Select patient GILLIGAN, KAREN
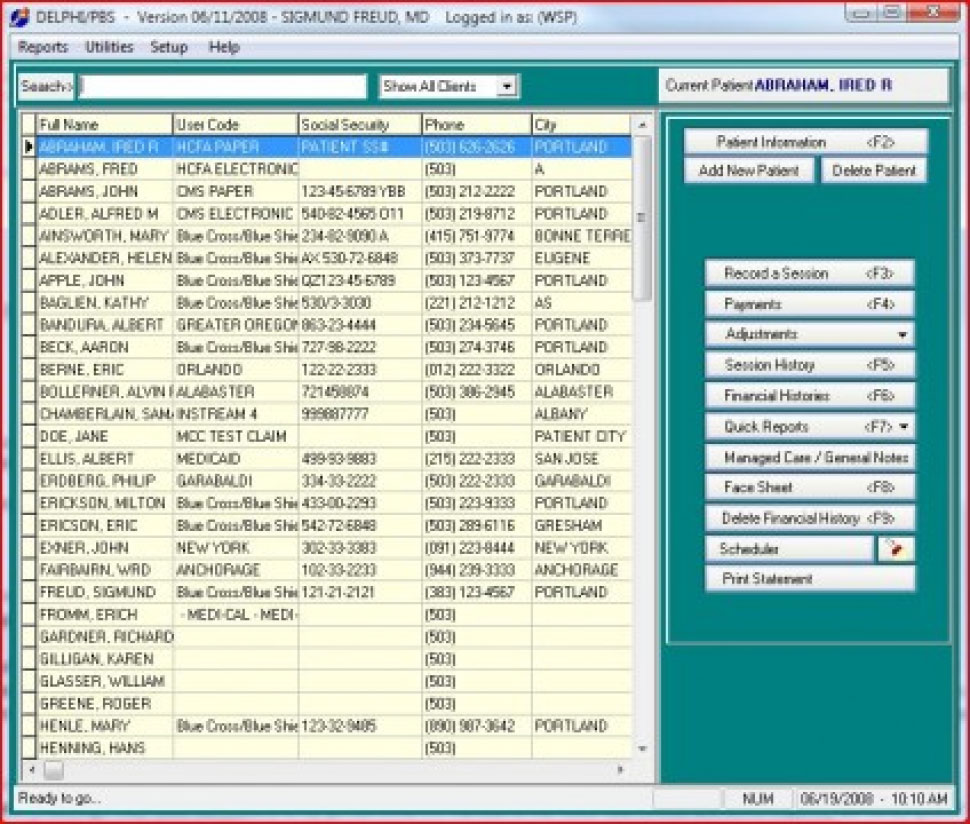The image size is (970, 824). click(105, 659)
